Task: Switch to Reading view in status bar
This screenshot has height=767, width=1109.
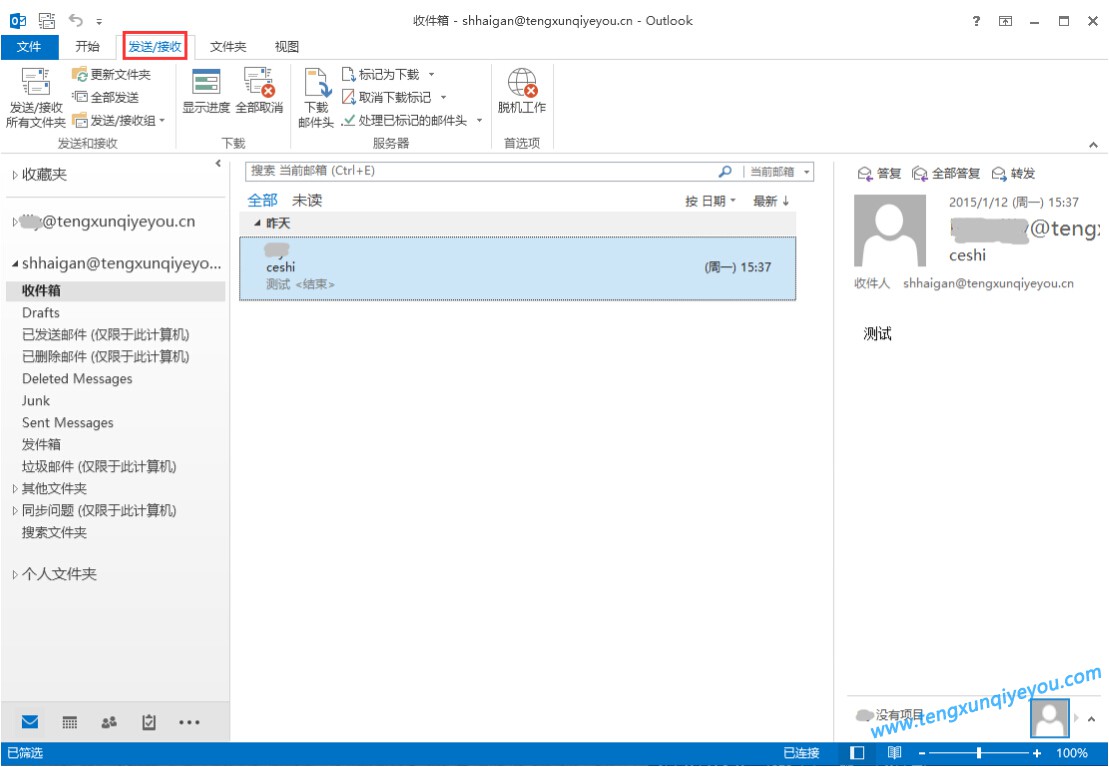Action: point(894,753)
